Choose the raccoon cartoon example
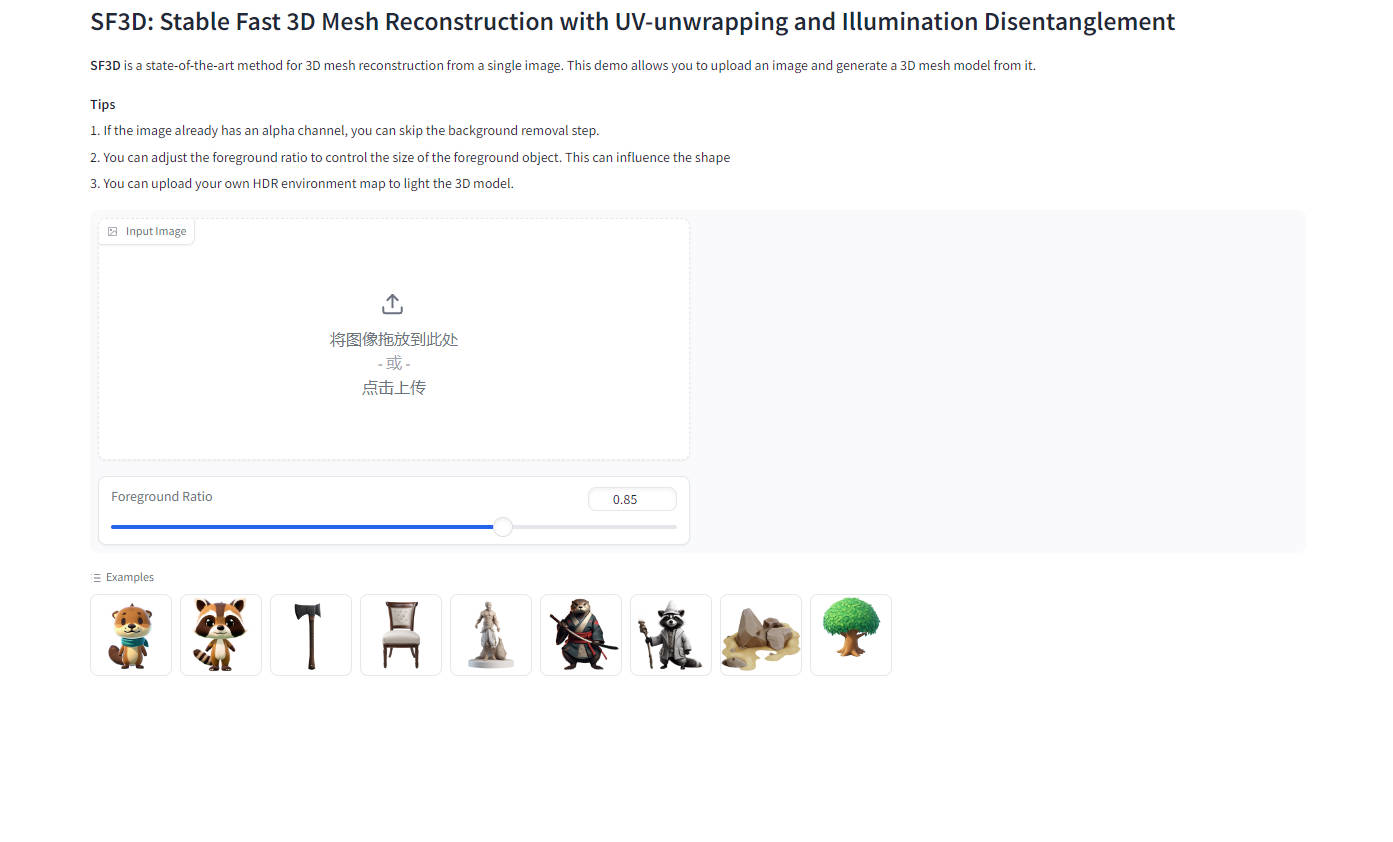1393x842 pixels. 221,635
